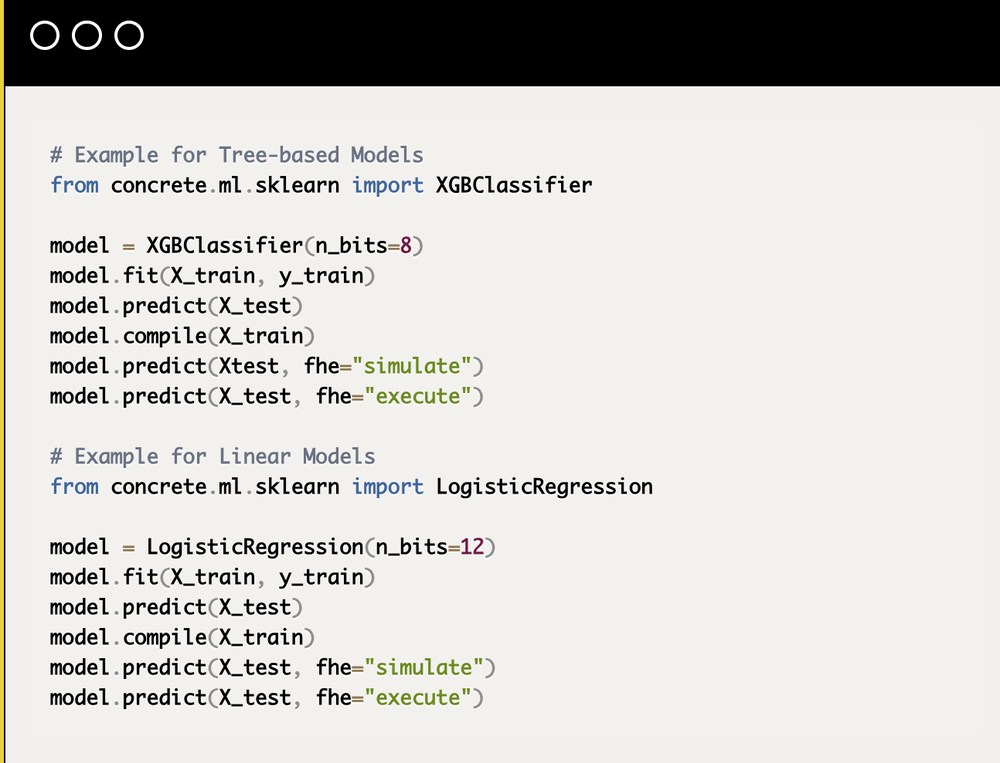Click the last model.compile(X_train) line
The image size is (1000, 763).
pos(182,637)
